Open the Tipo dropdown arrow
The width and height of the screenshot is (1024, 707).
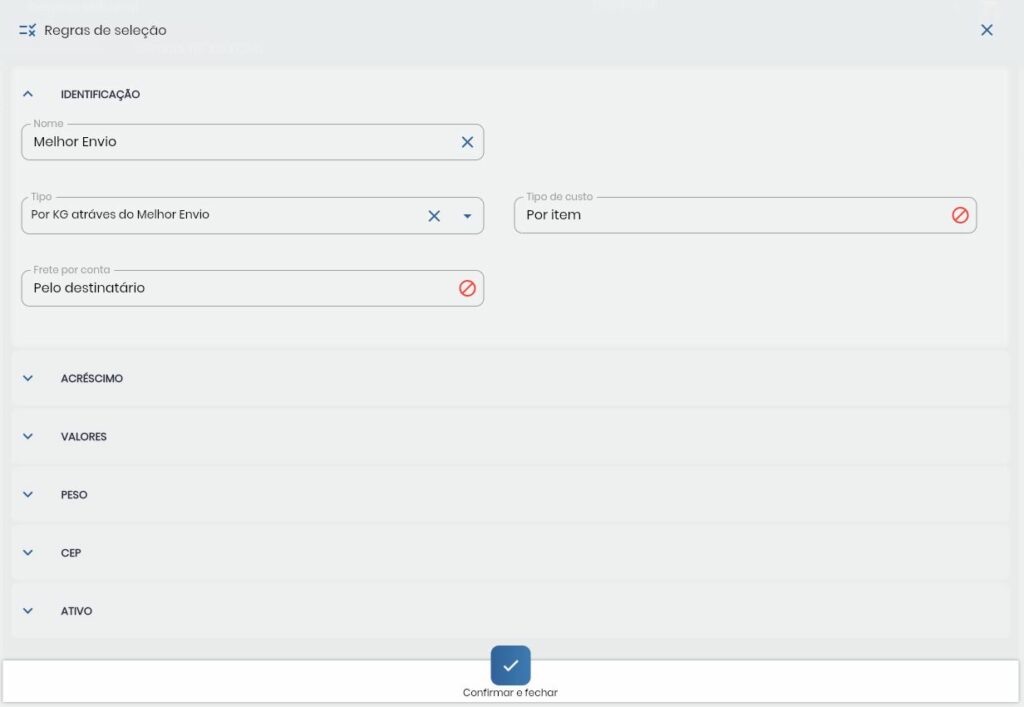pos(466,216)
